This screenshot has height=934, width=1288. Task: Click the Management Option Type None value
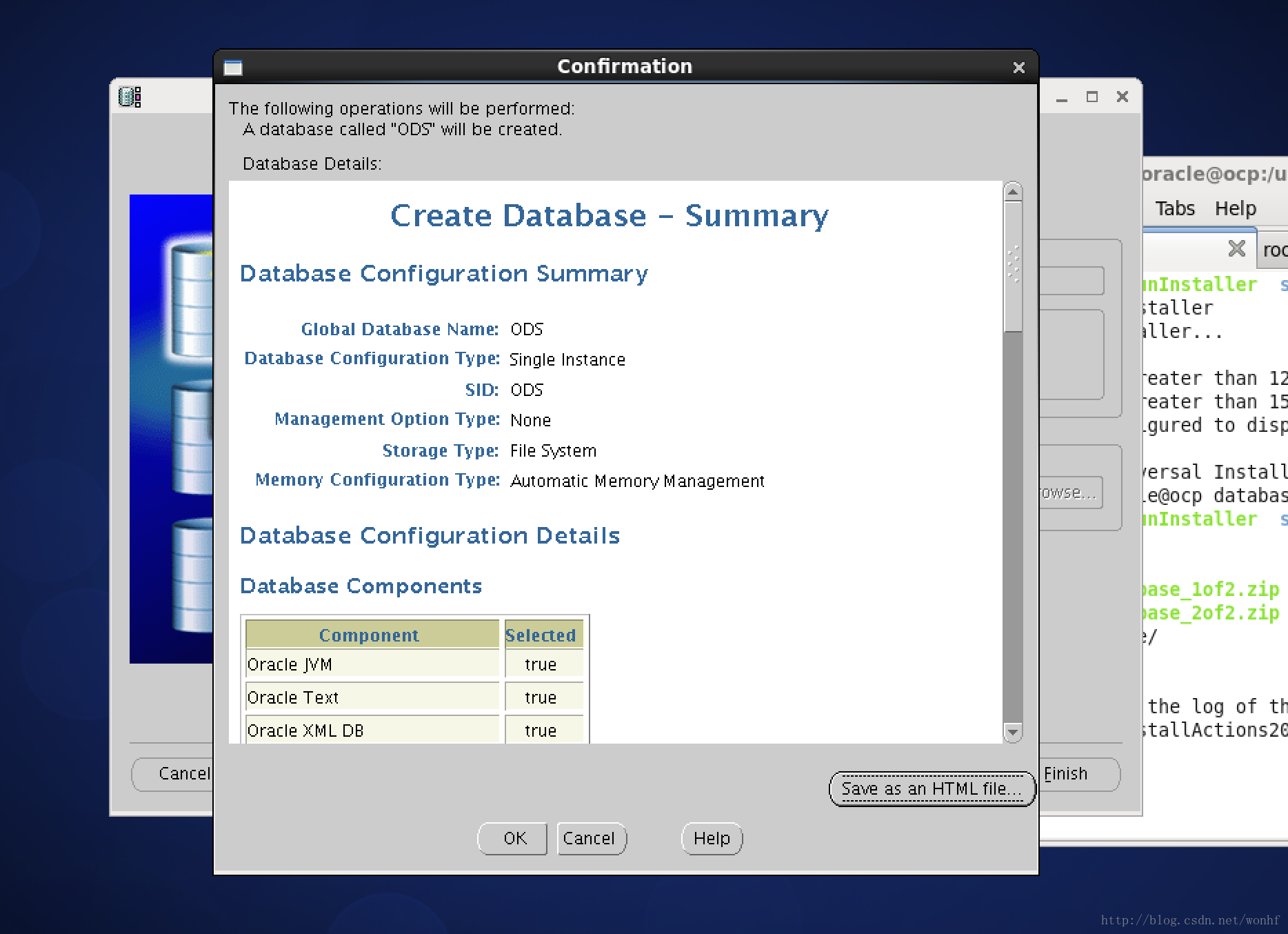(x=530, y=421)
